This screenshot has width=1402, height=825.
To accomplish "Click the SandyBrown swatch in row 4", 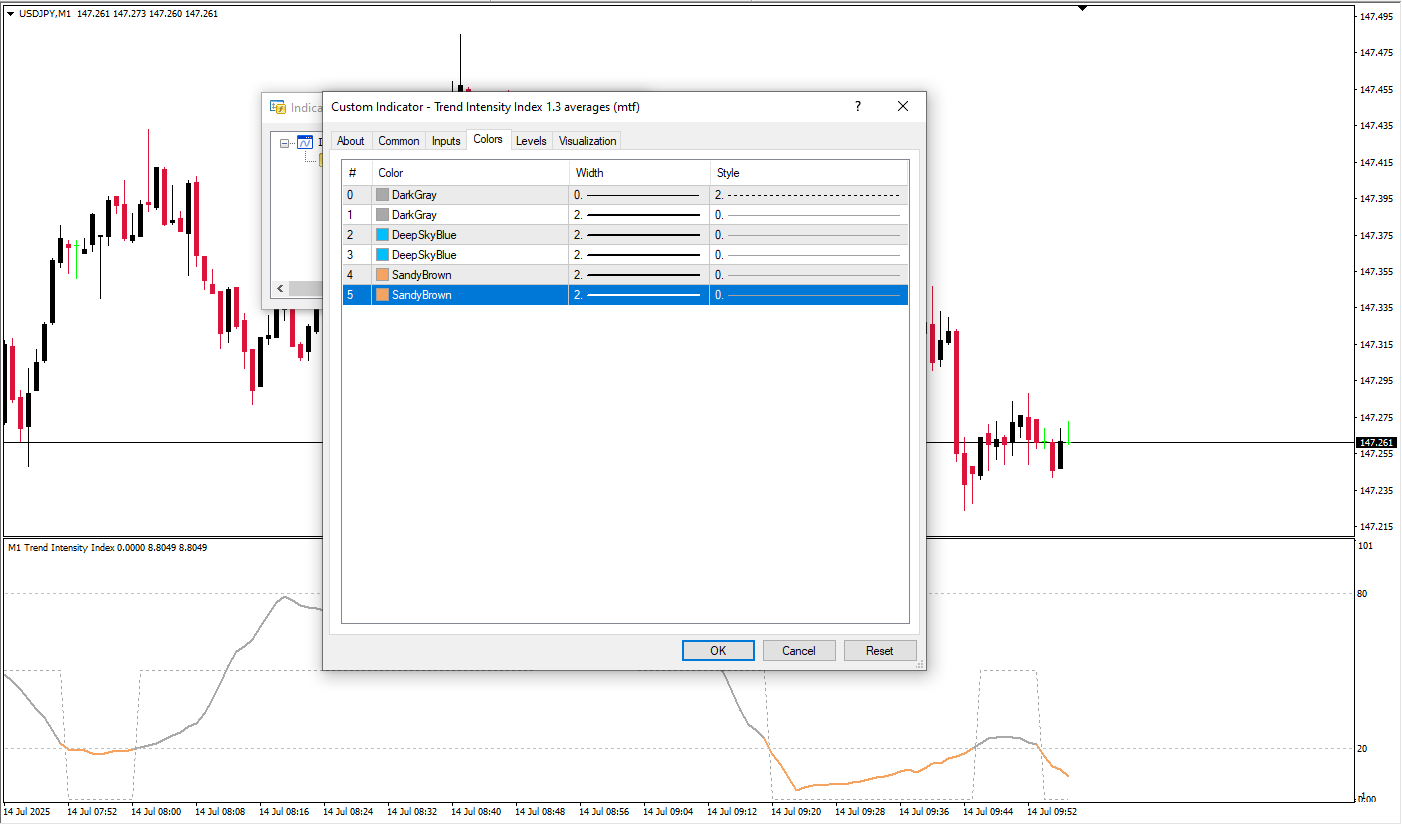I will point(383,275).
